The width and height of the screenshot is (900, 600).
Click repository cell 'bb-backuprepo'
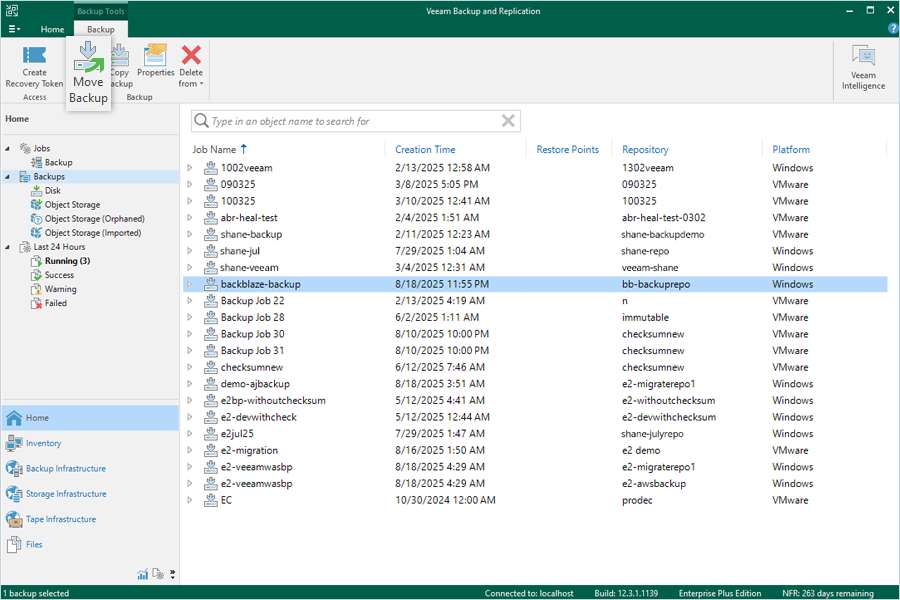[656, 284]
